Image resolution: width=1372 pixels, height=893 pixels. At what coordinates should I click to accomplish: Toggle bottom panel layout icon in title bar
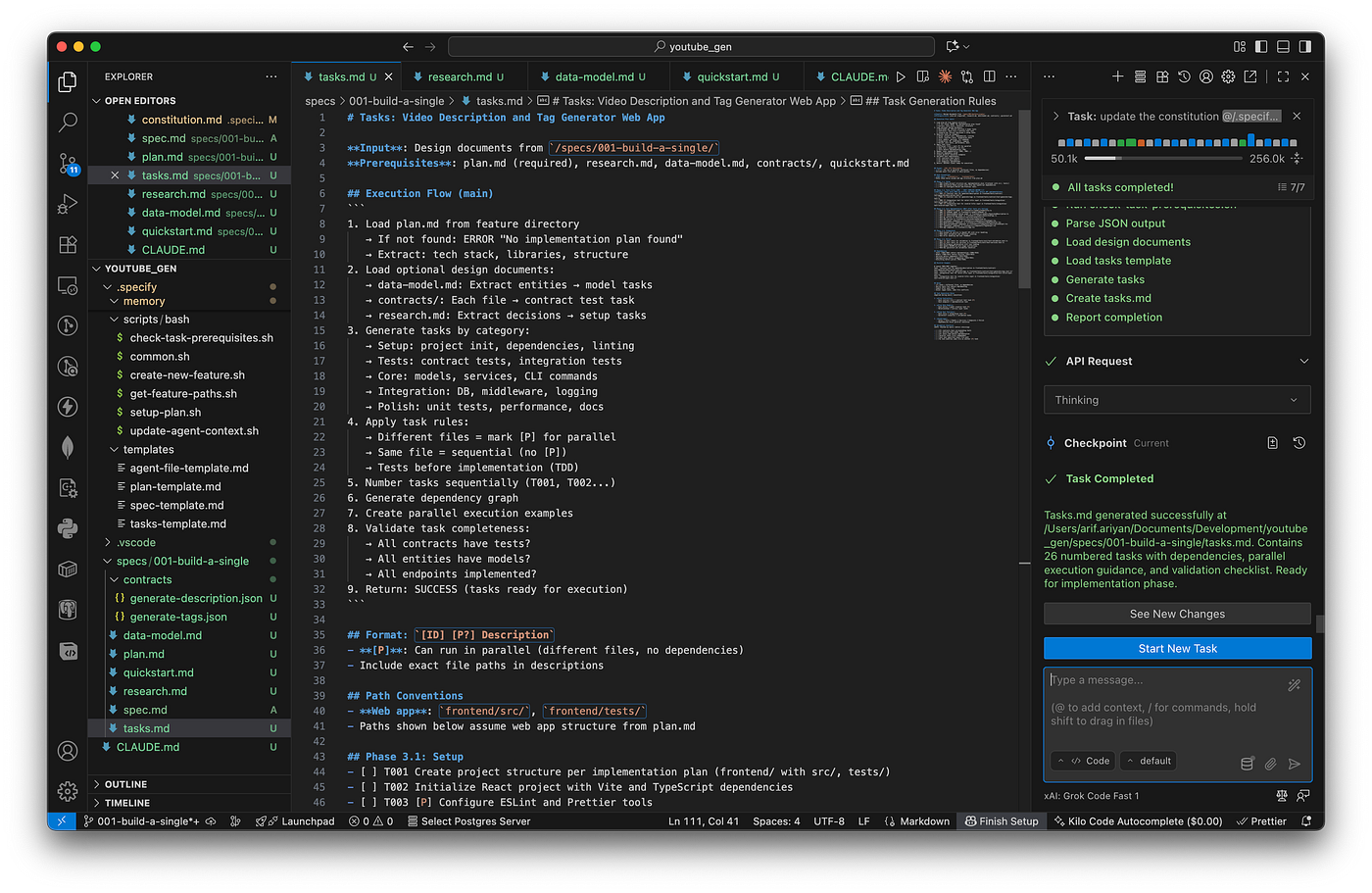(1283, 46)
